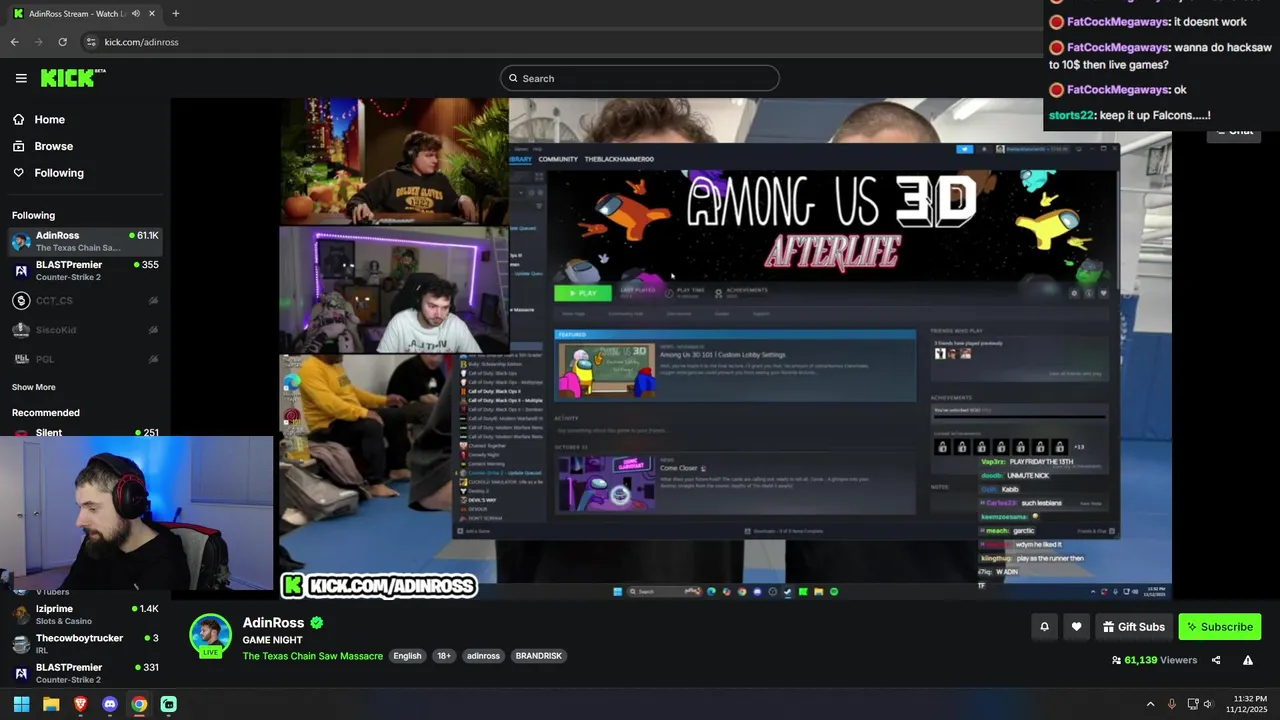Viewport: 1280px width, 720px height.
Task: Open the hamburger sidebar menu
Action: 21,78
